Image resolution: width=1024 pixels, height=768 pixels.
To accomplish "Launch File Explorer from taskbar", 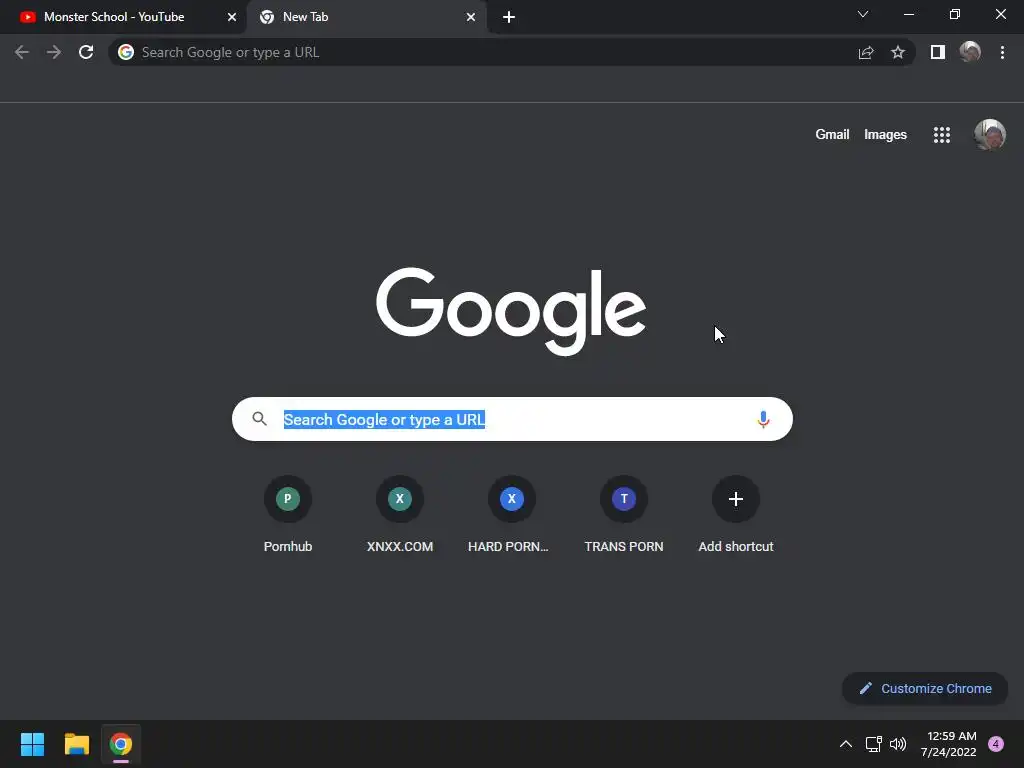I will click(76, 744).
